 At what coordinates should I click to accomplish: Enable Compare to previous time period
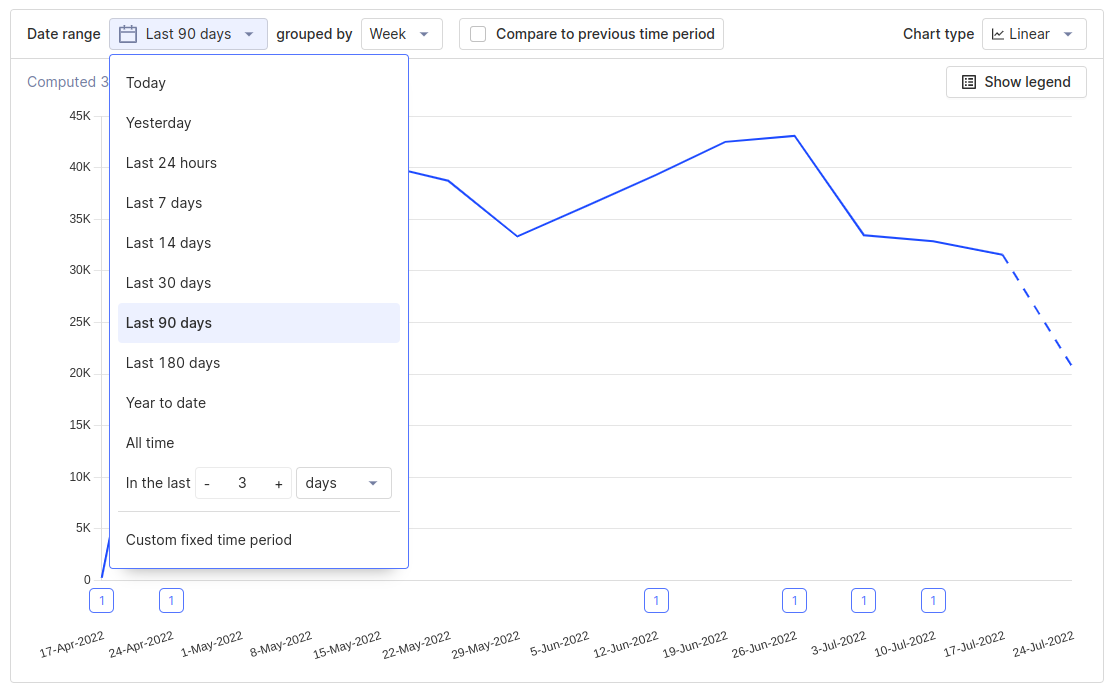[x=477, y=33]
